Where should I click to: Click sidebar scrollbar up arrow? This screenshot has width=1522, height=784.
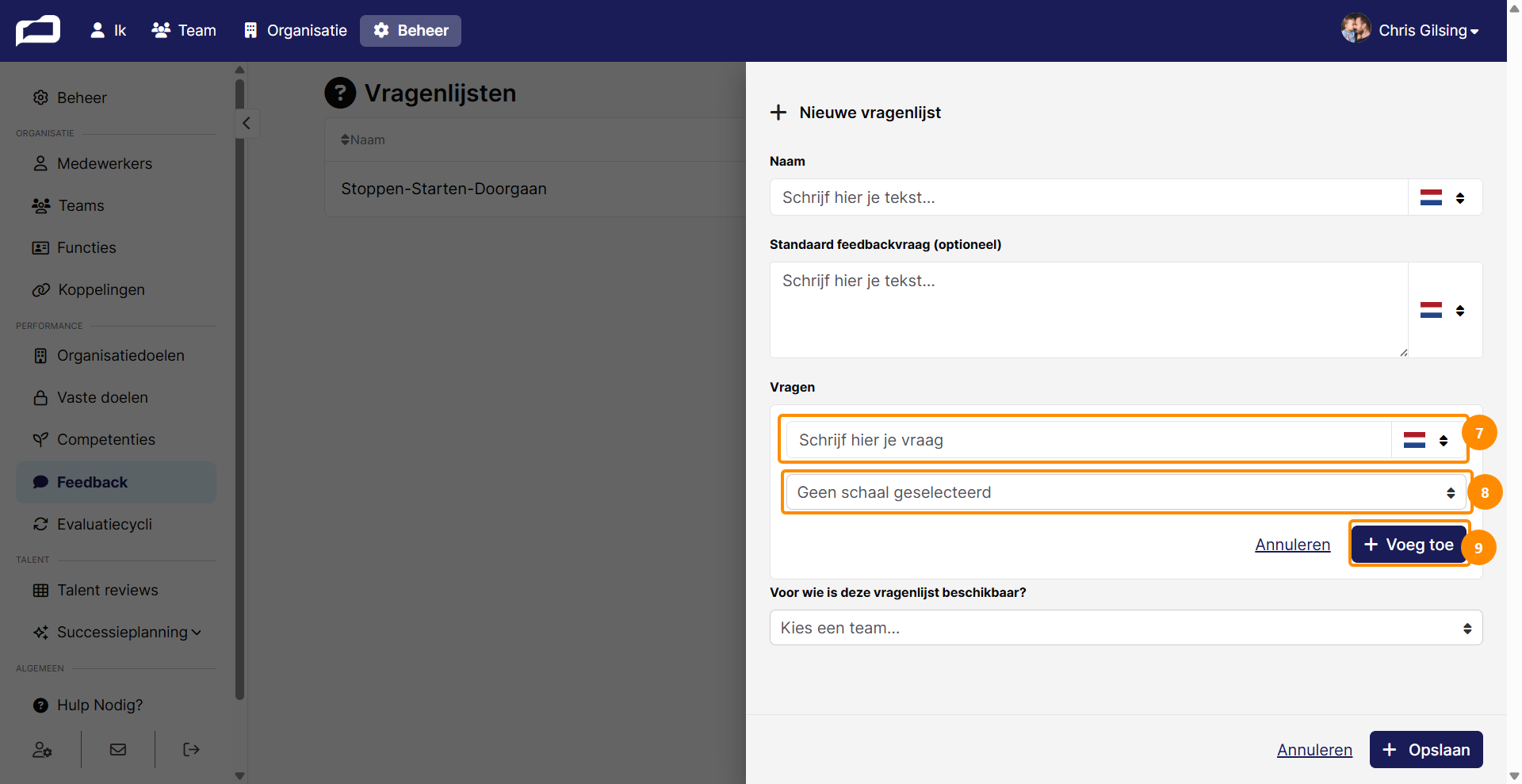[x=240, y=70]
